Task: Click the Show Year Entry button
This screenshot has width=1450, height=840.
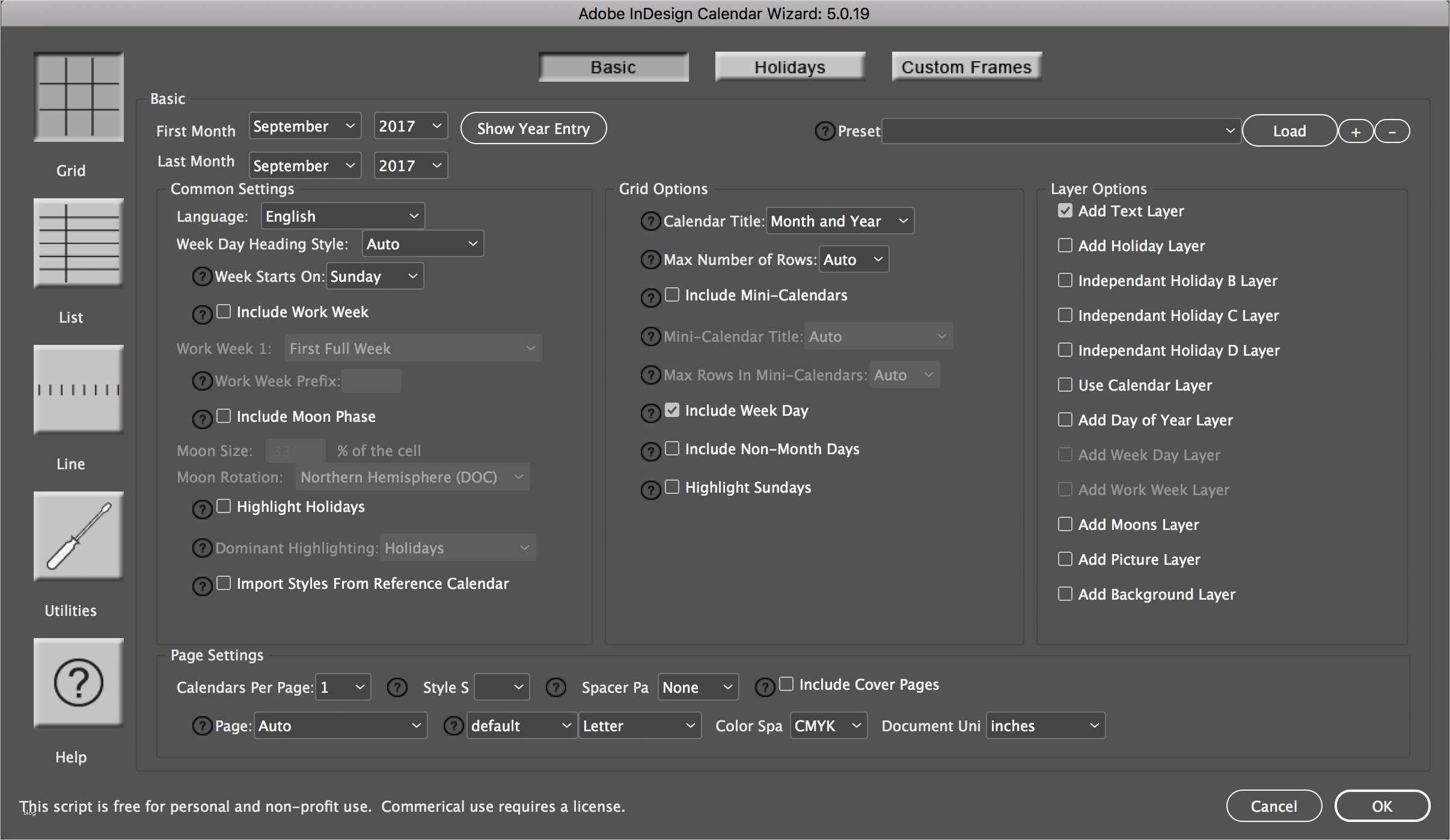Action: point(533,128)
